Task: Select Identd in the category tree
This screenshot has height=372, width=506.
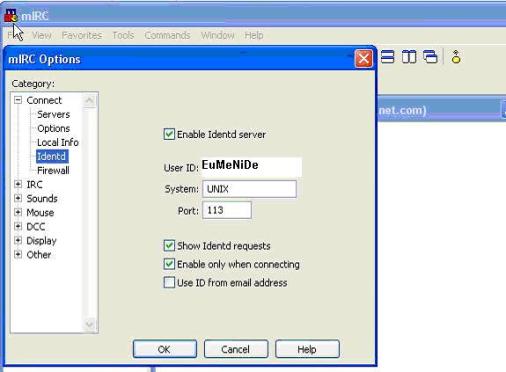Action: coord(52,156)
